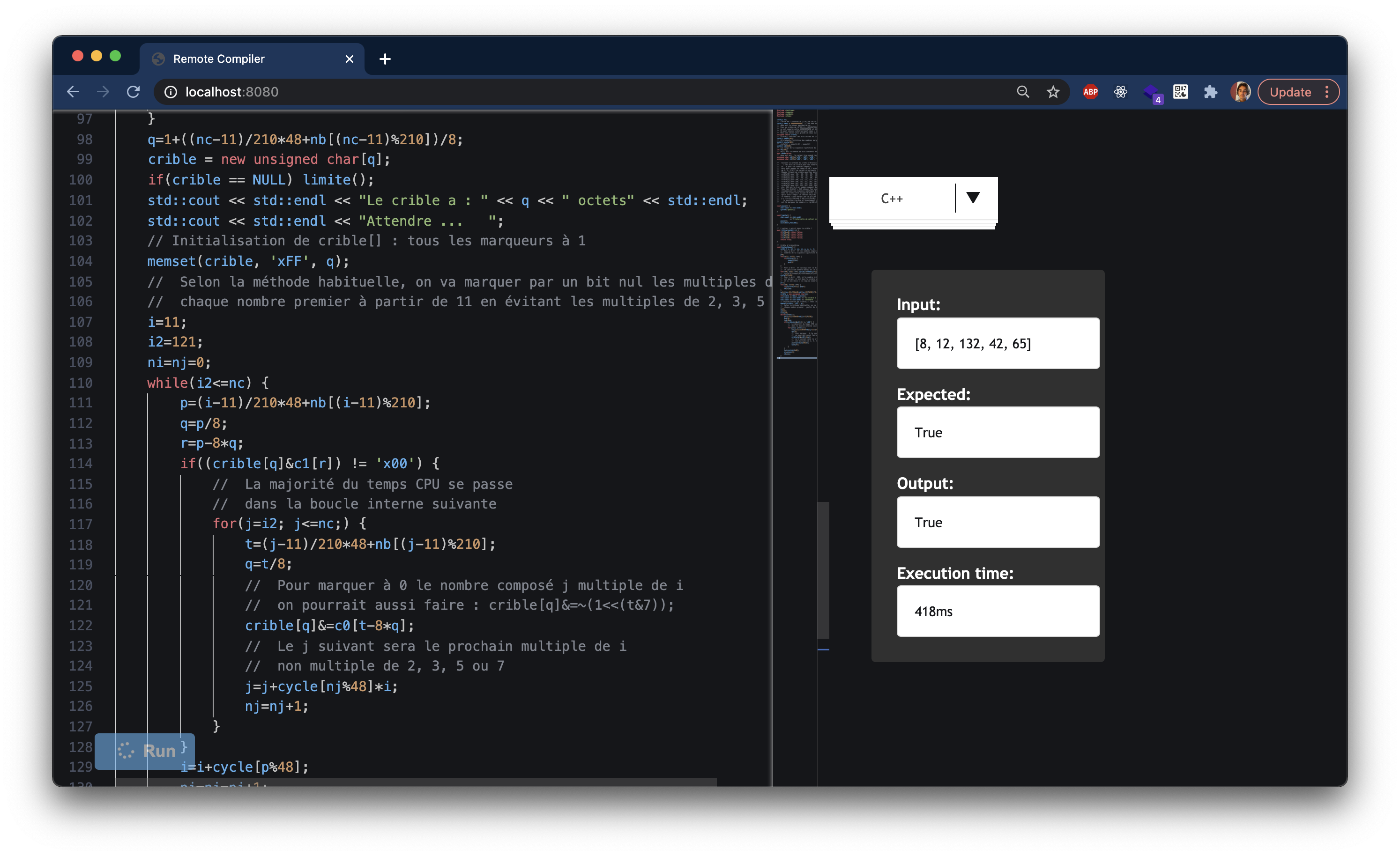
Task: Click the Update button
Action: [1290, 91]
